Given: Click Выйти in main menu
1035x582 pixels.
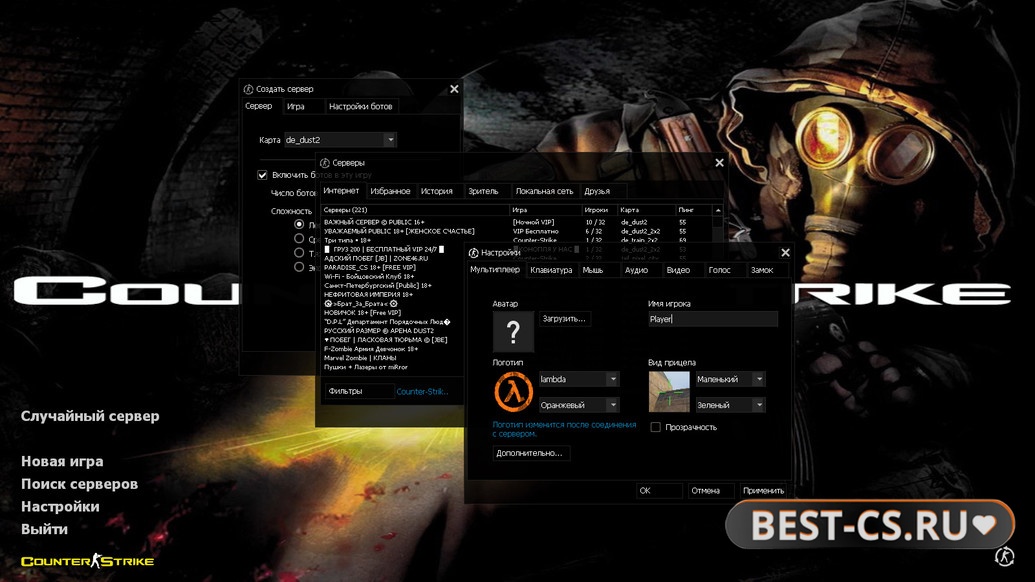Looking at the screenshot, I should click(x=44, y=529).
